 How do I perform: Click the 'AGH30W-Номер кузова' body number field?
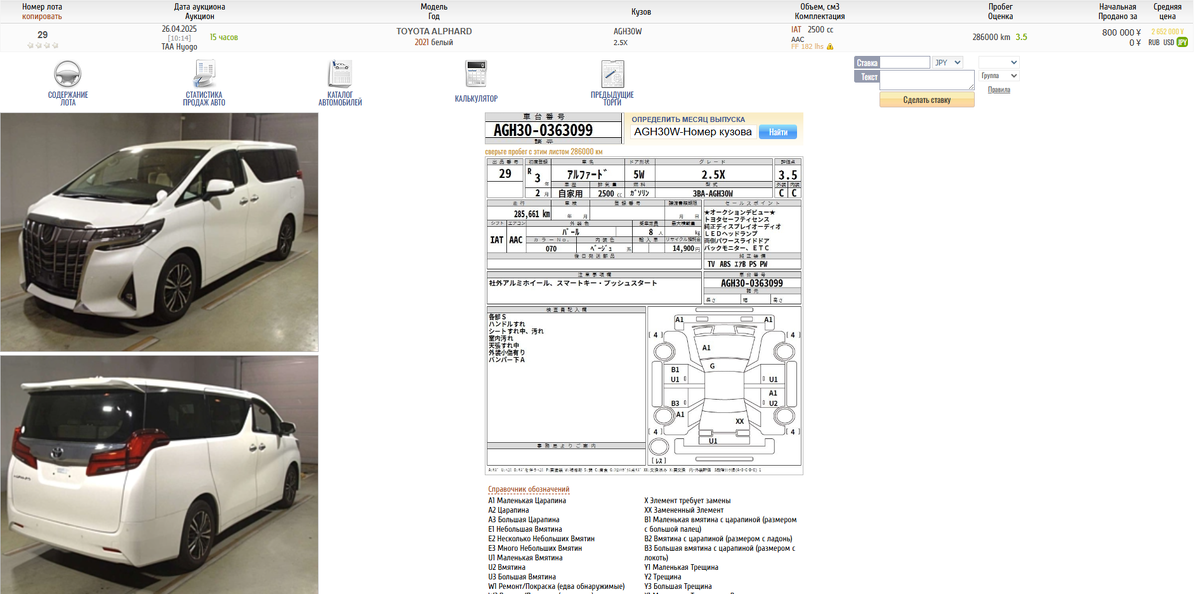point(693,132)
